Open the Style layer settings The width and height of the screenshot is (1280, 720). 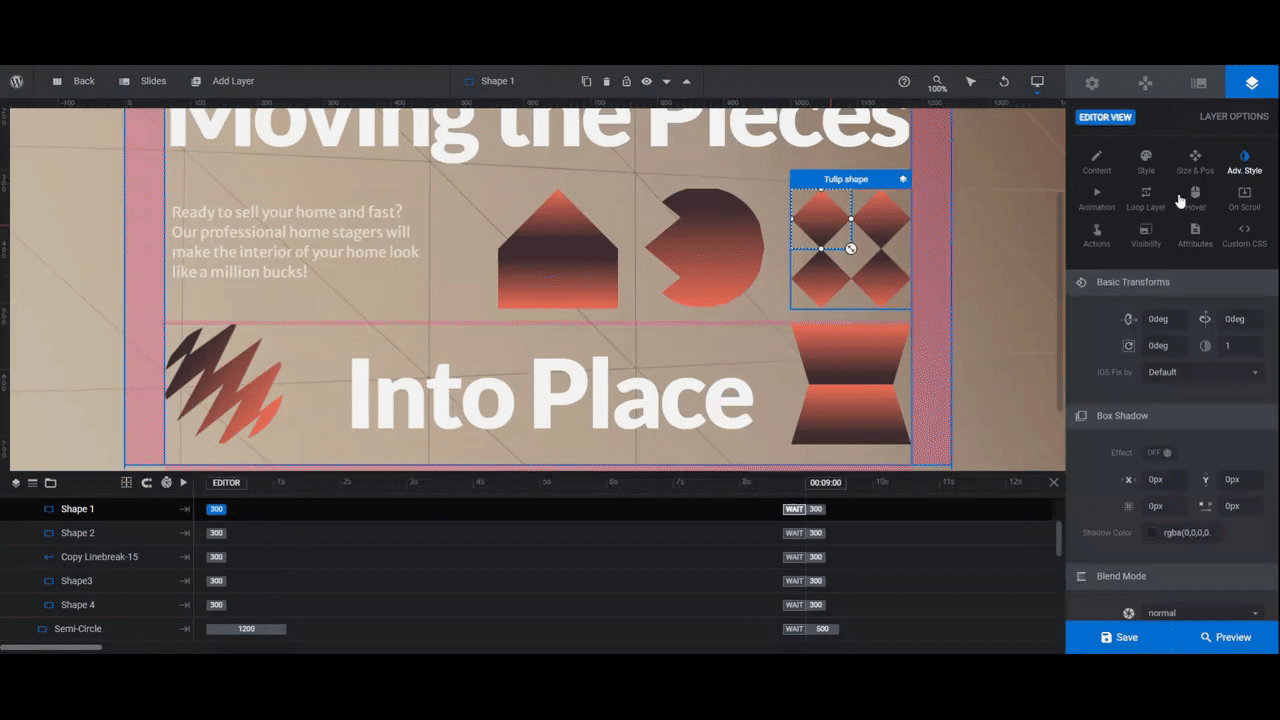coord(1146,162)
